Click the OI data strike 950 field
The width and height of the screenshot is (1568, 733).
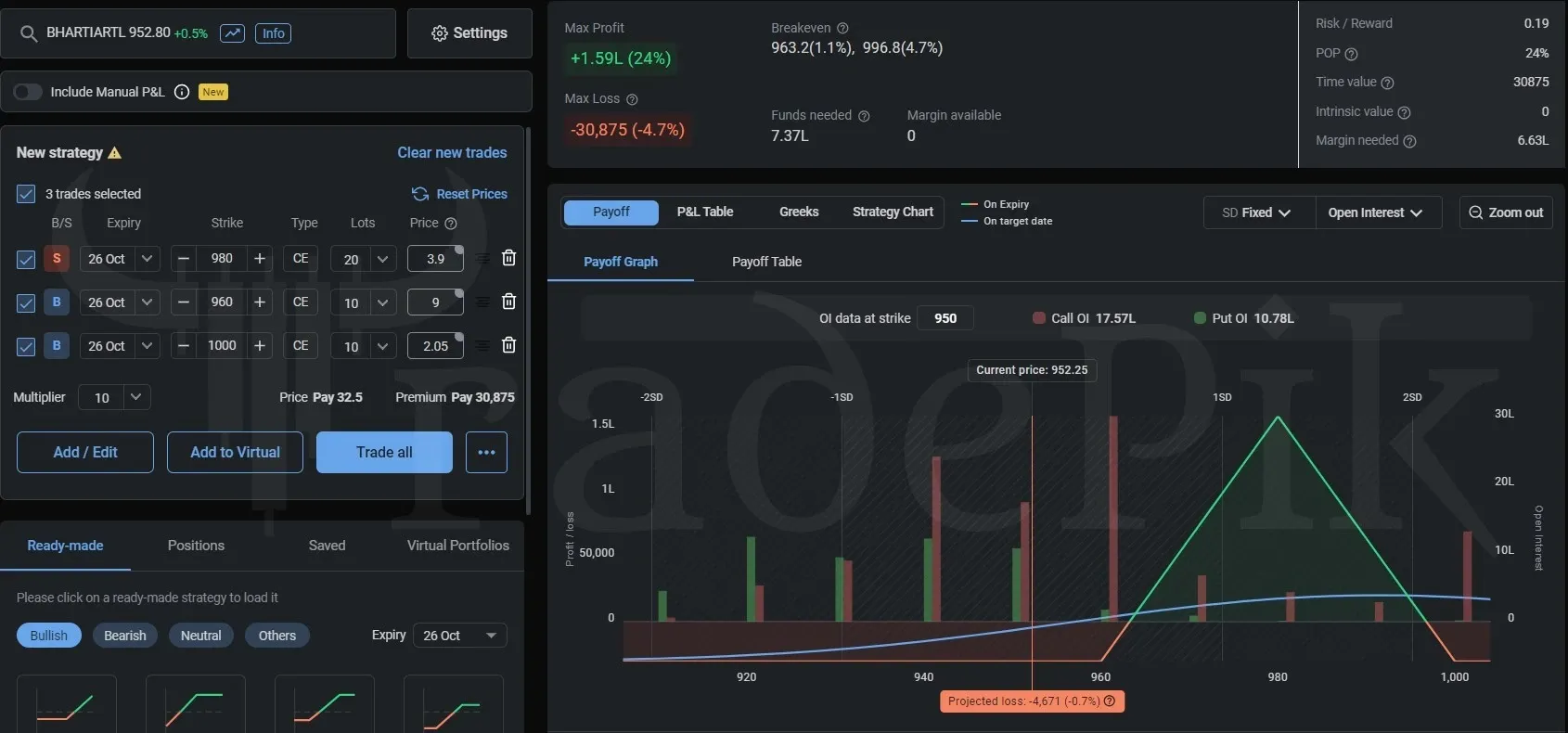[x=945, y=318]
